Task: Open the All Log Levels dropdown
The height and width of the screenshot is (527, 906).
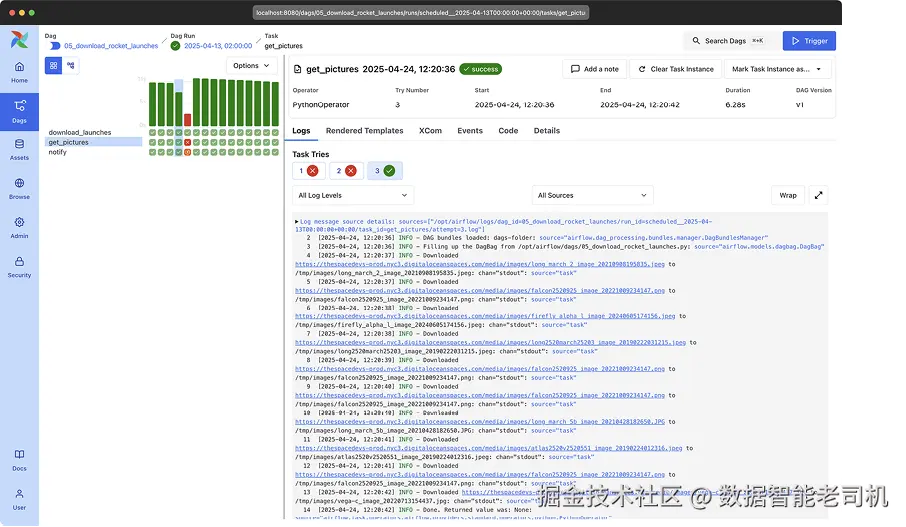Action: pos(352,195)
